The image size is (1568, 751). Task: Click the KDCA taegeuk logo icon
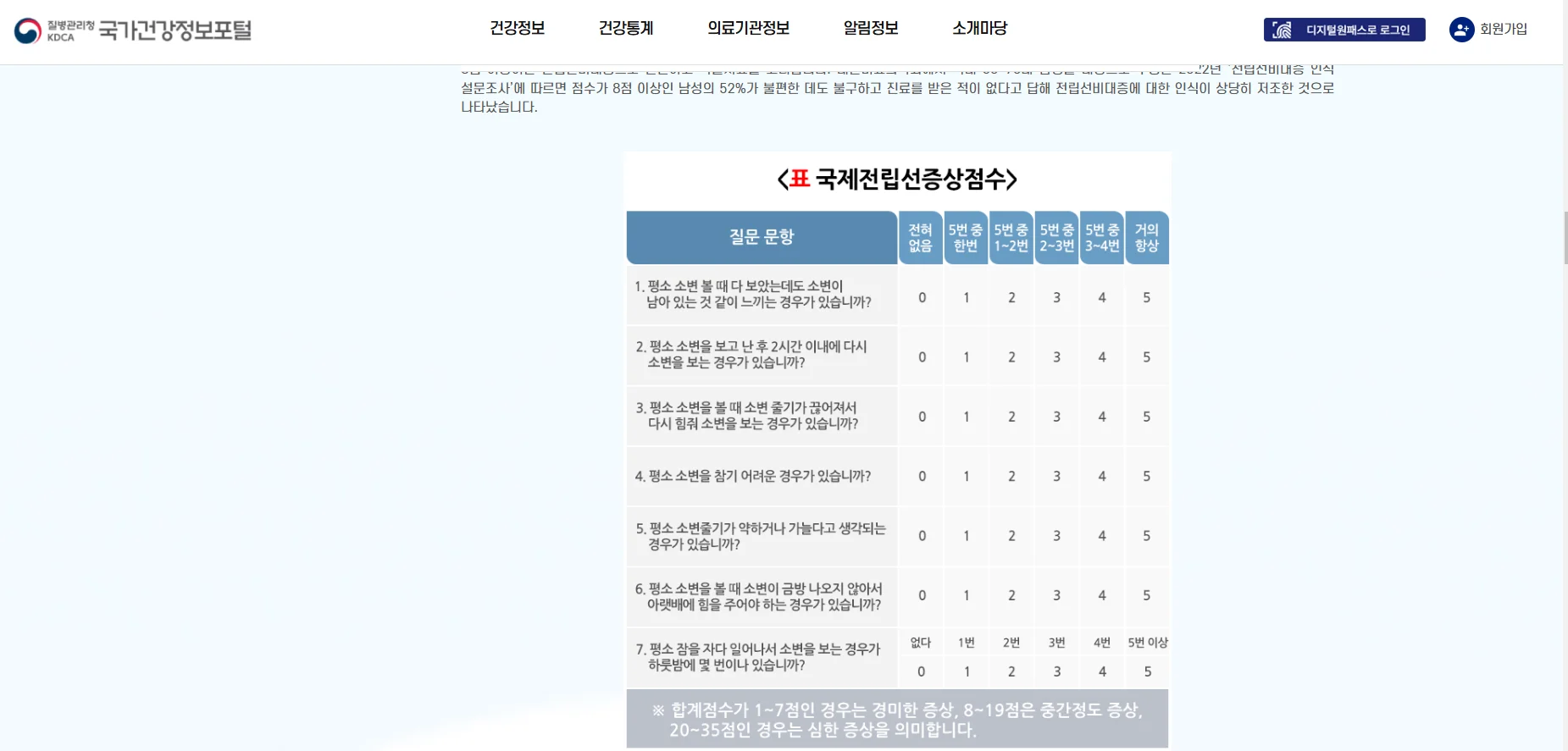pyautogui.click(x=28, y=30)
